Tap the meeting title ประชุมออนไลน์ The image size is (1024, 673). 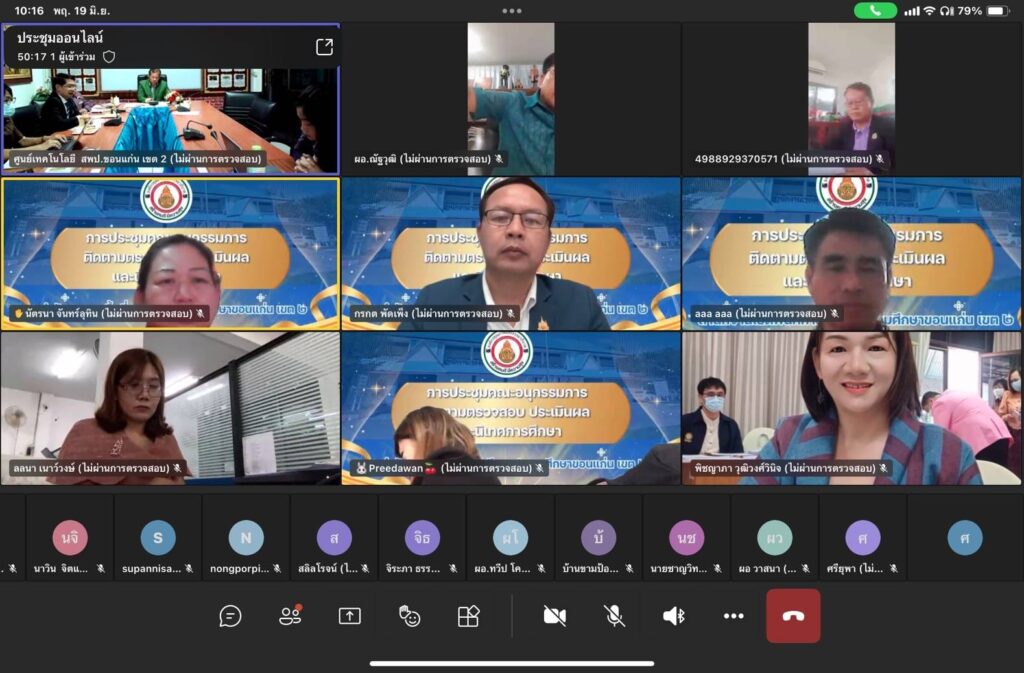point(60,38)
